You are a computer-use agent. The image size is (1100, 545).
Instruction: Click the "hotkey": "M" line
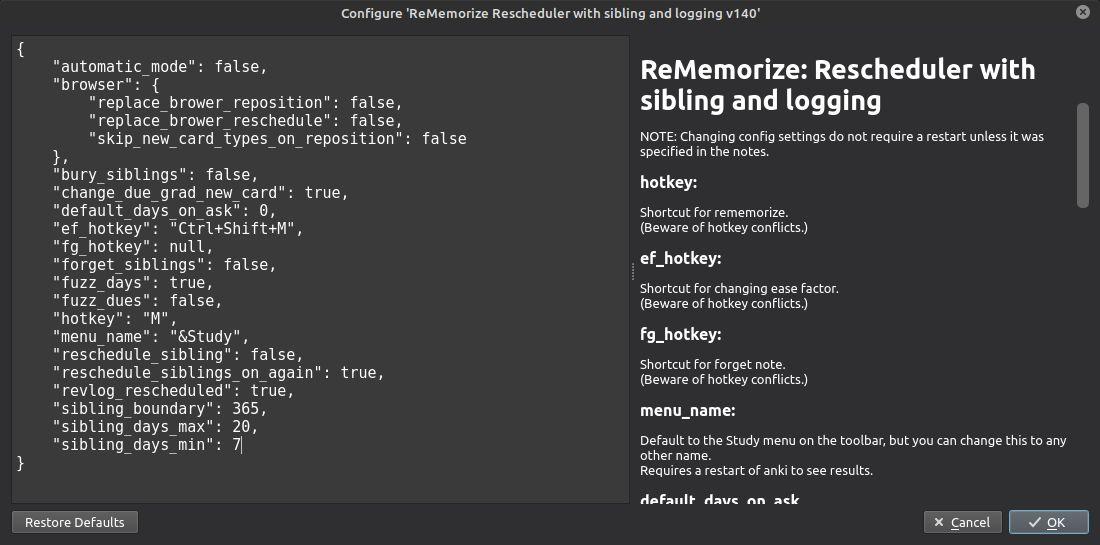click(115, 318)
